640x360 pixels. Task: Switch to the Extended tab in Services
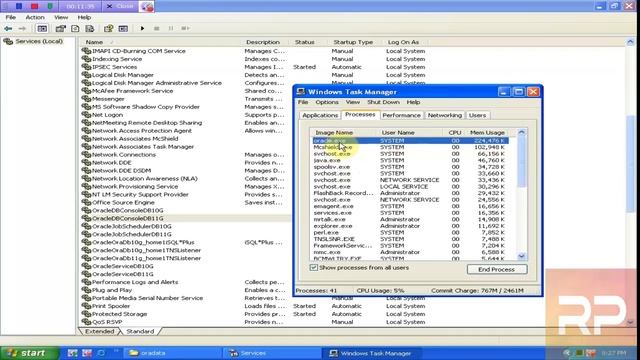tap(100, 331)
